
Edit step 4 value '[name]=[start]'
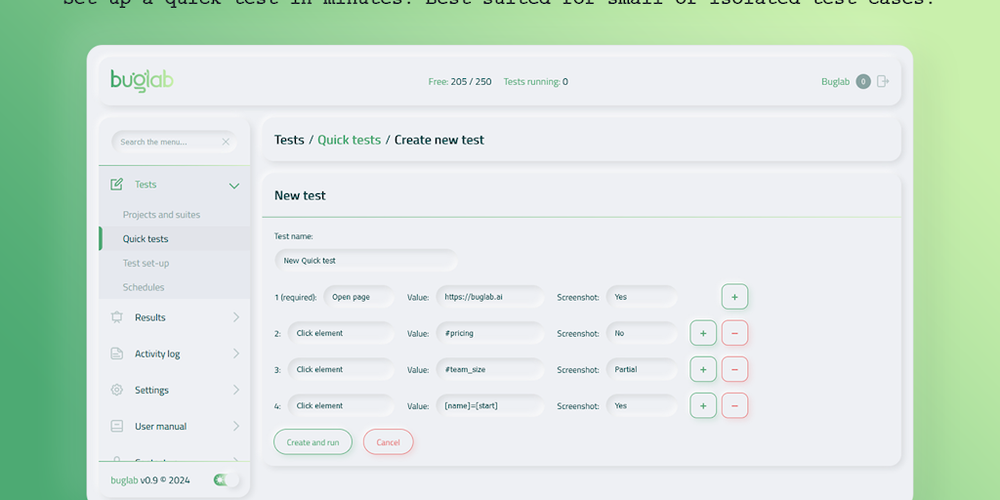coord(490,406)
